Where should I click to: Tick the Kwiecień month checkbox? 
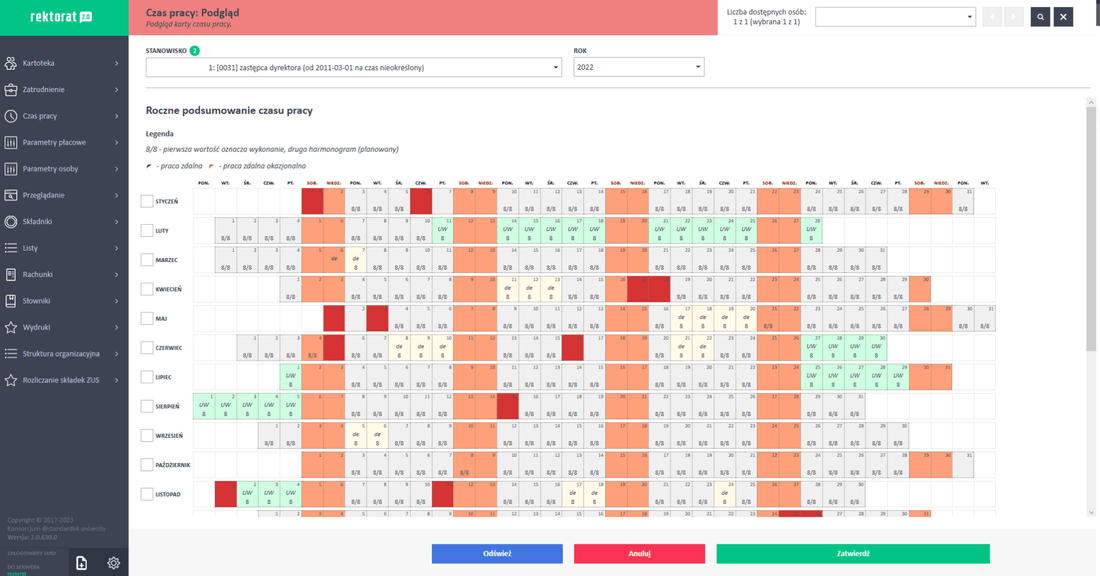click(147, 289)
